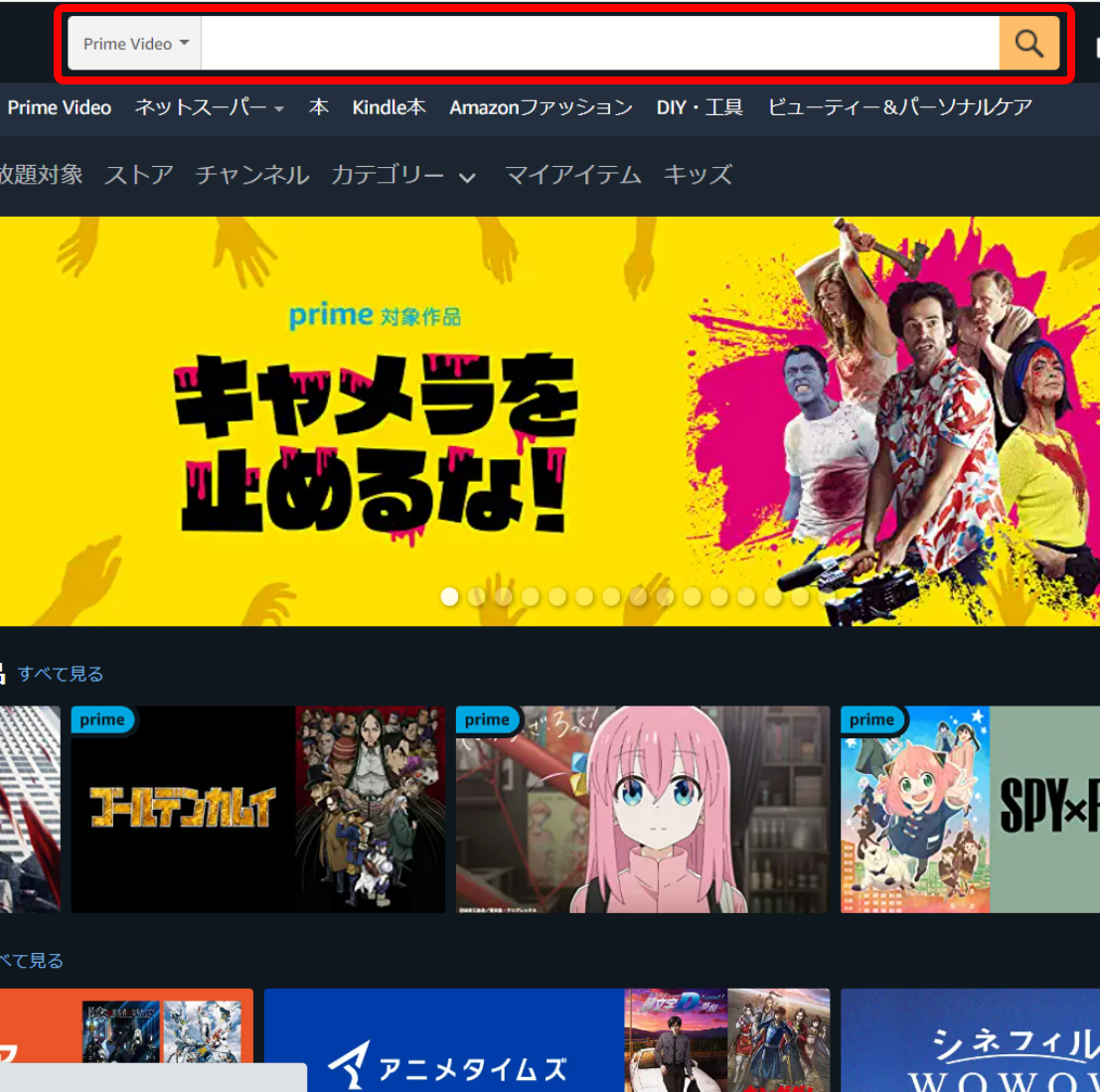Select the third carousel indicator dot
Image resolution: width=1100 pixels, height=1092 pixels.
tap(504, 597)
